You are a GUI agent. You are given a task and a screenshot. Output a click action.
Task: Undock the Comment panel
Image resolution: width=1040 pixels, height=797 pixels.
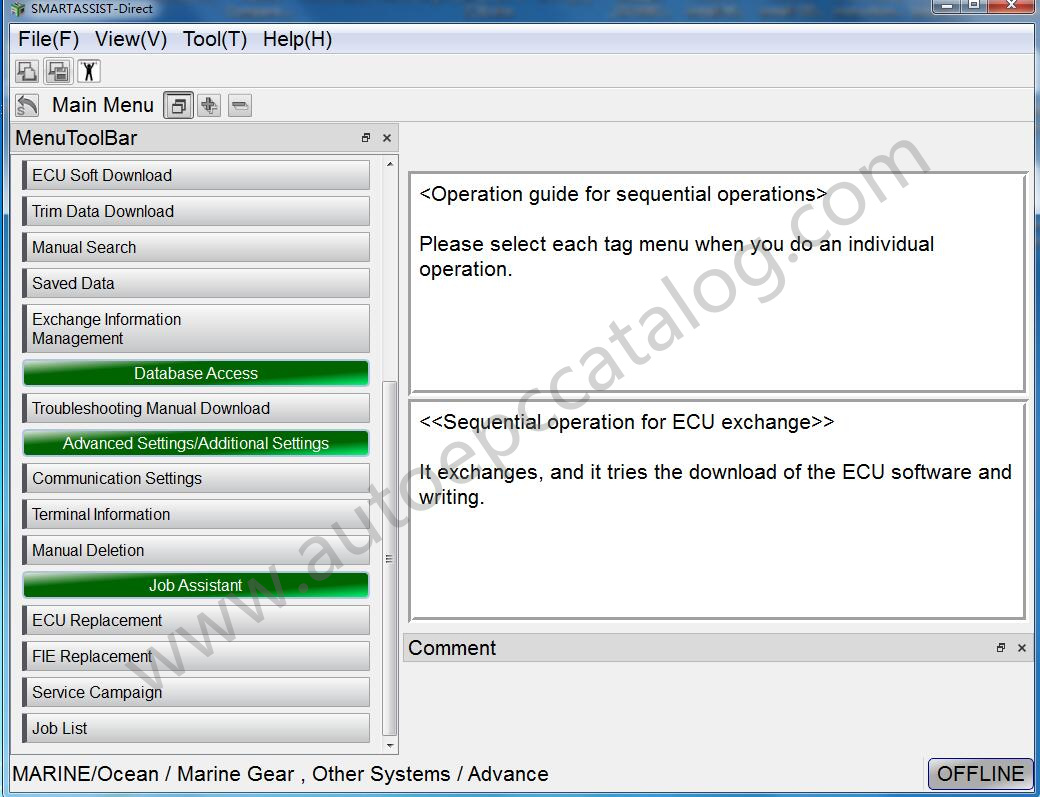pos(1001,648)
